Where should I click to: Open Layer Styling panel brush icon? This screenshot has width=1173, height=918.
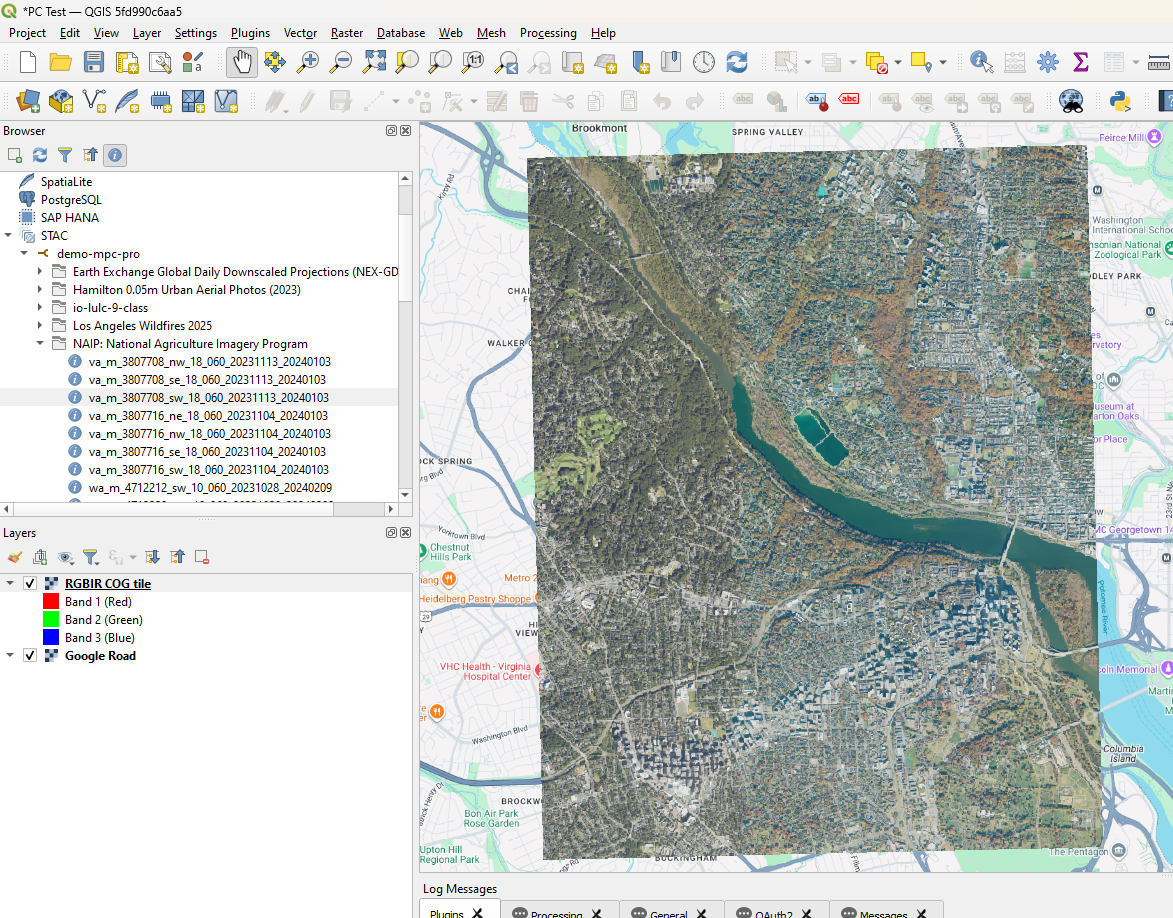click(x=14, y=557)
